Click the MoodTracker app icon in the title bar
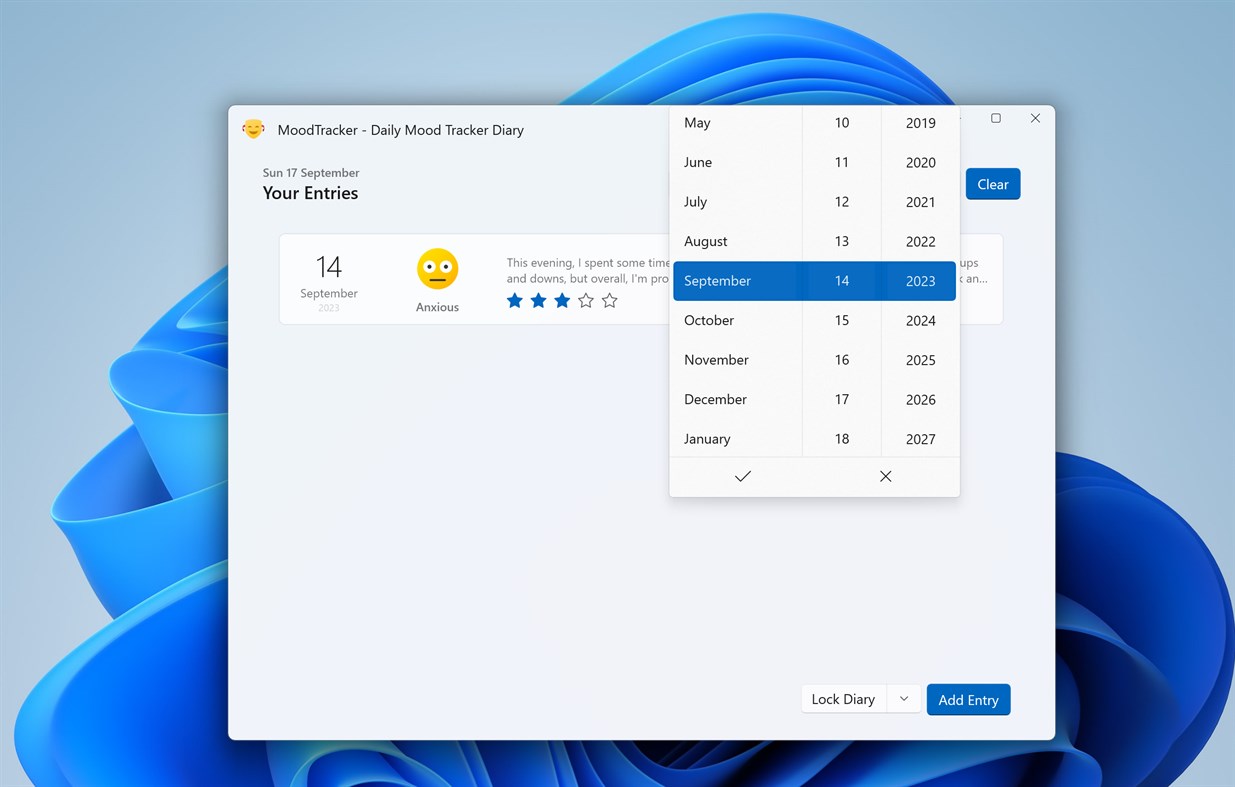This screenshot has height=787, width=1235. pos(253,129)
